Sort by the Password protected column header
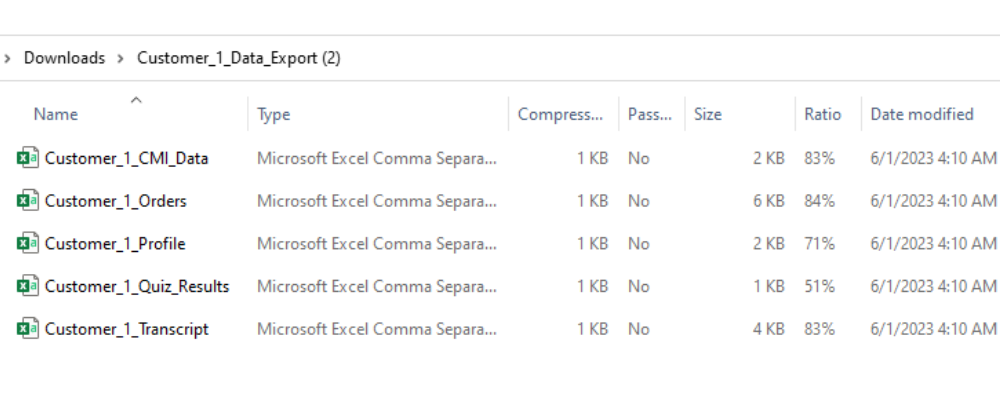This screenshot has height=400, width=1000. click(649, 114)
